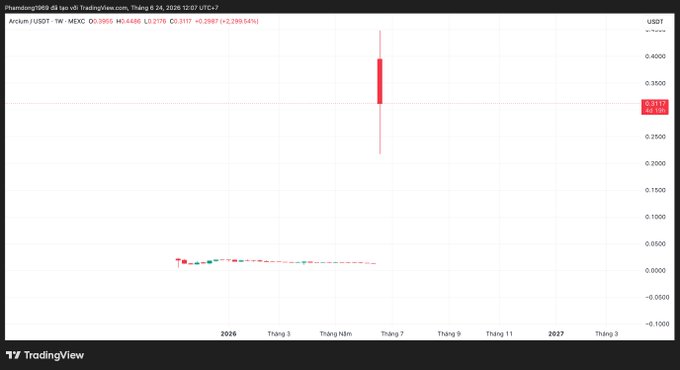Click the 0.4000 price axis label
This screenshot has height=370, width=680.
coord(655,56)
